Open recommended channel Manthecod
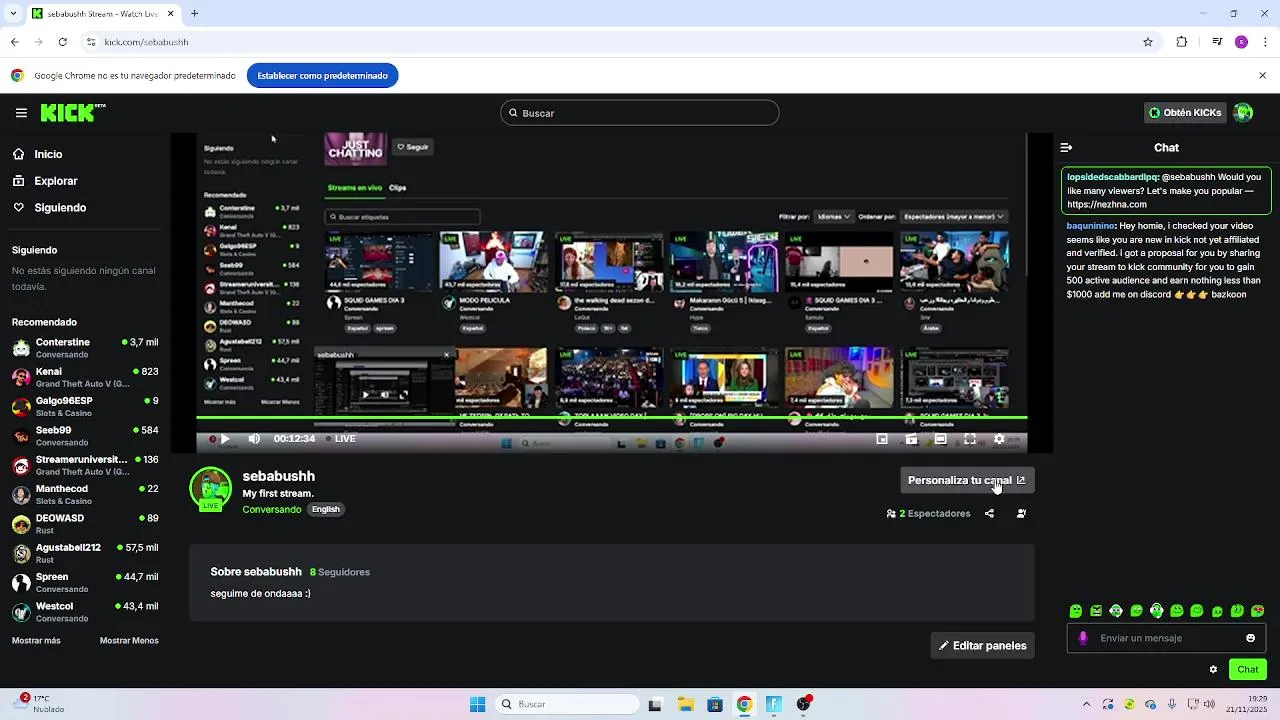Image resolution: width=1280 pixels, height=720 pixels. (x=85, y=495)
